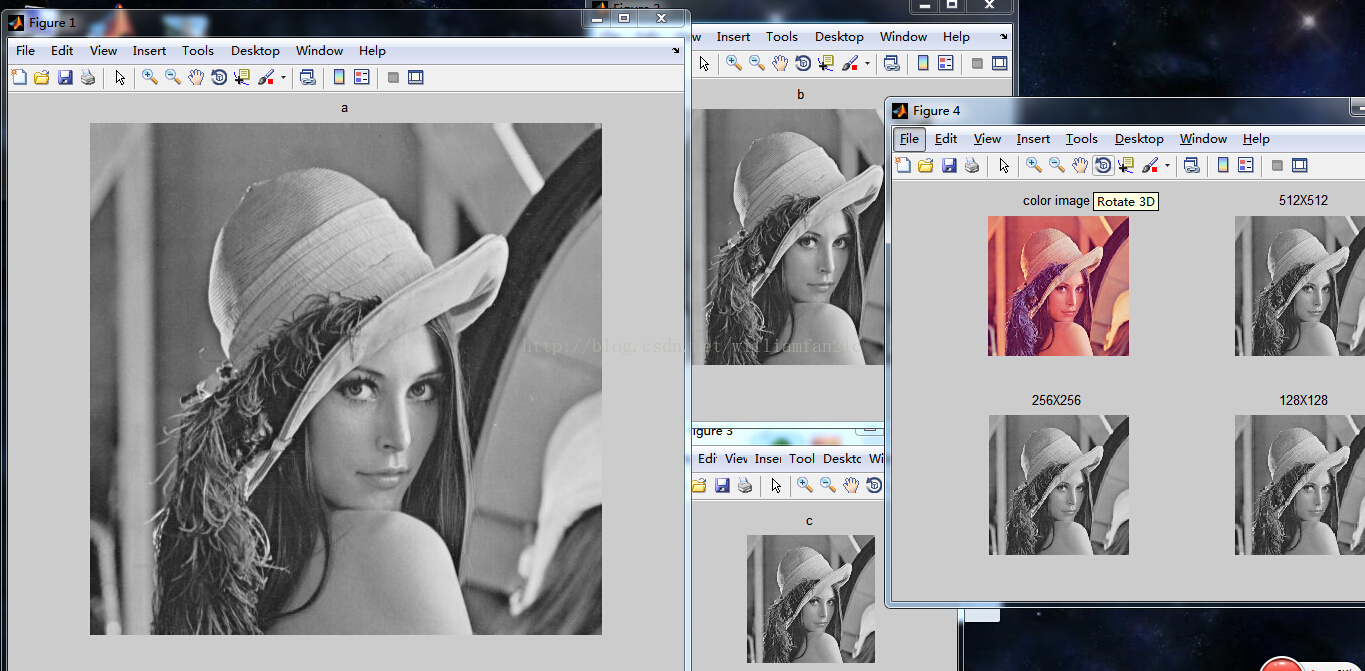Print figure icon in Figure 1 toolbar
This screenshot has width=1365, height=671.
[88, 77]
